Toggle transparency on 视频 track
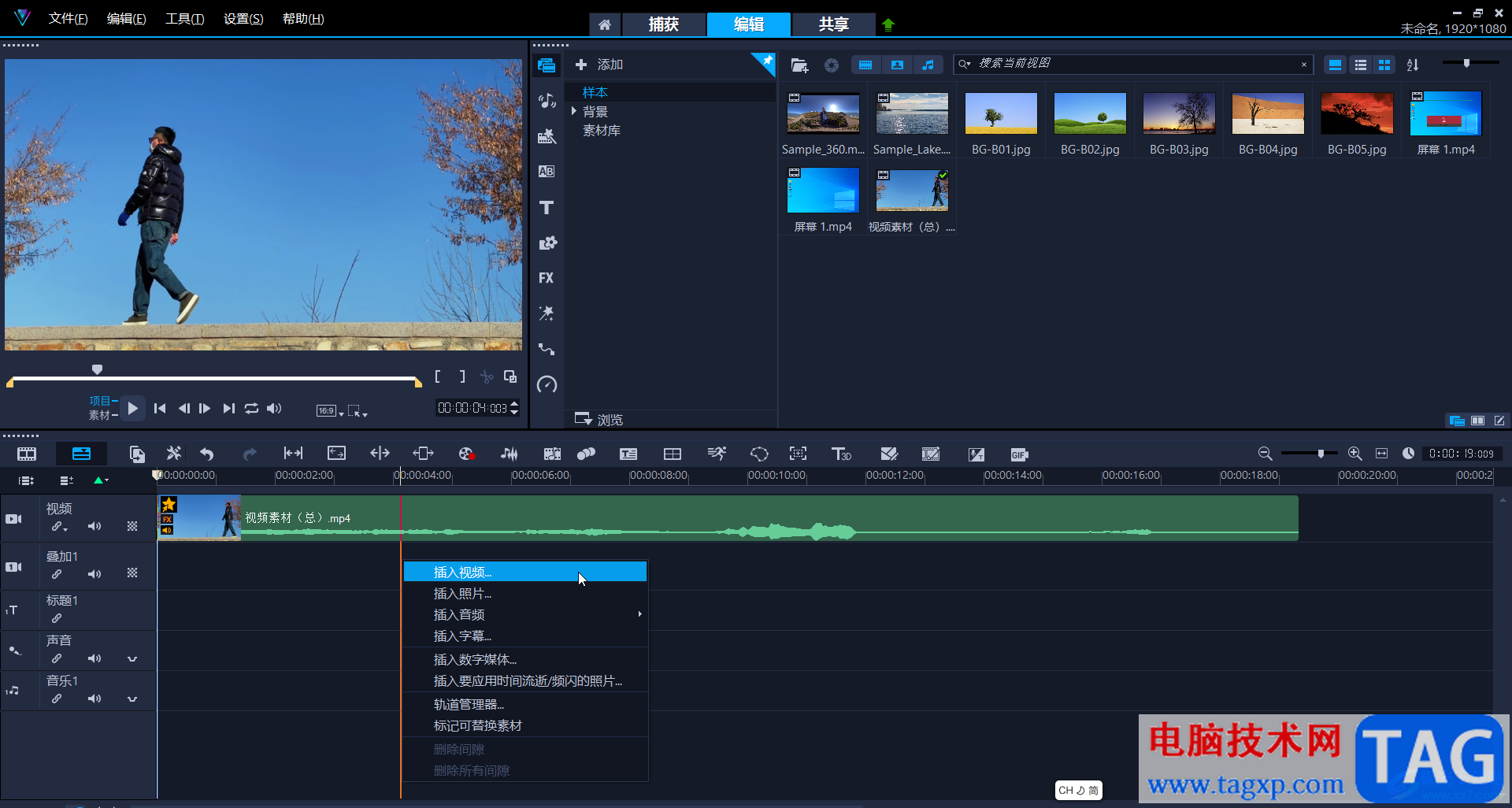The height and width of the screenshot is (808, 1512). point(132,526)
